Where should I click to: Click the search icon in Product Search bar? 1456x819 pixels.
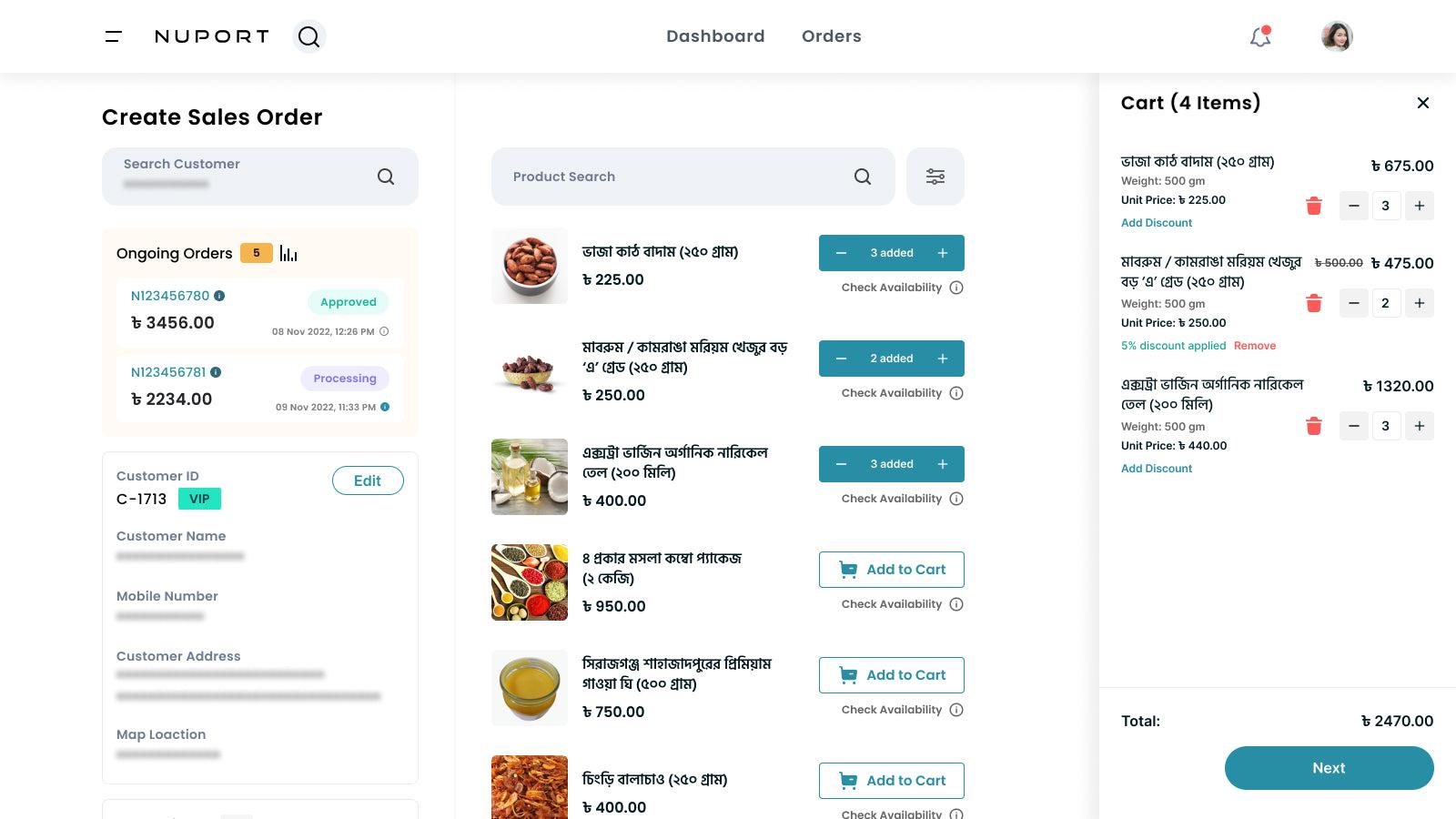861,177
